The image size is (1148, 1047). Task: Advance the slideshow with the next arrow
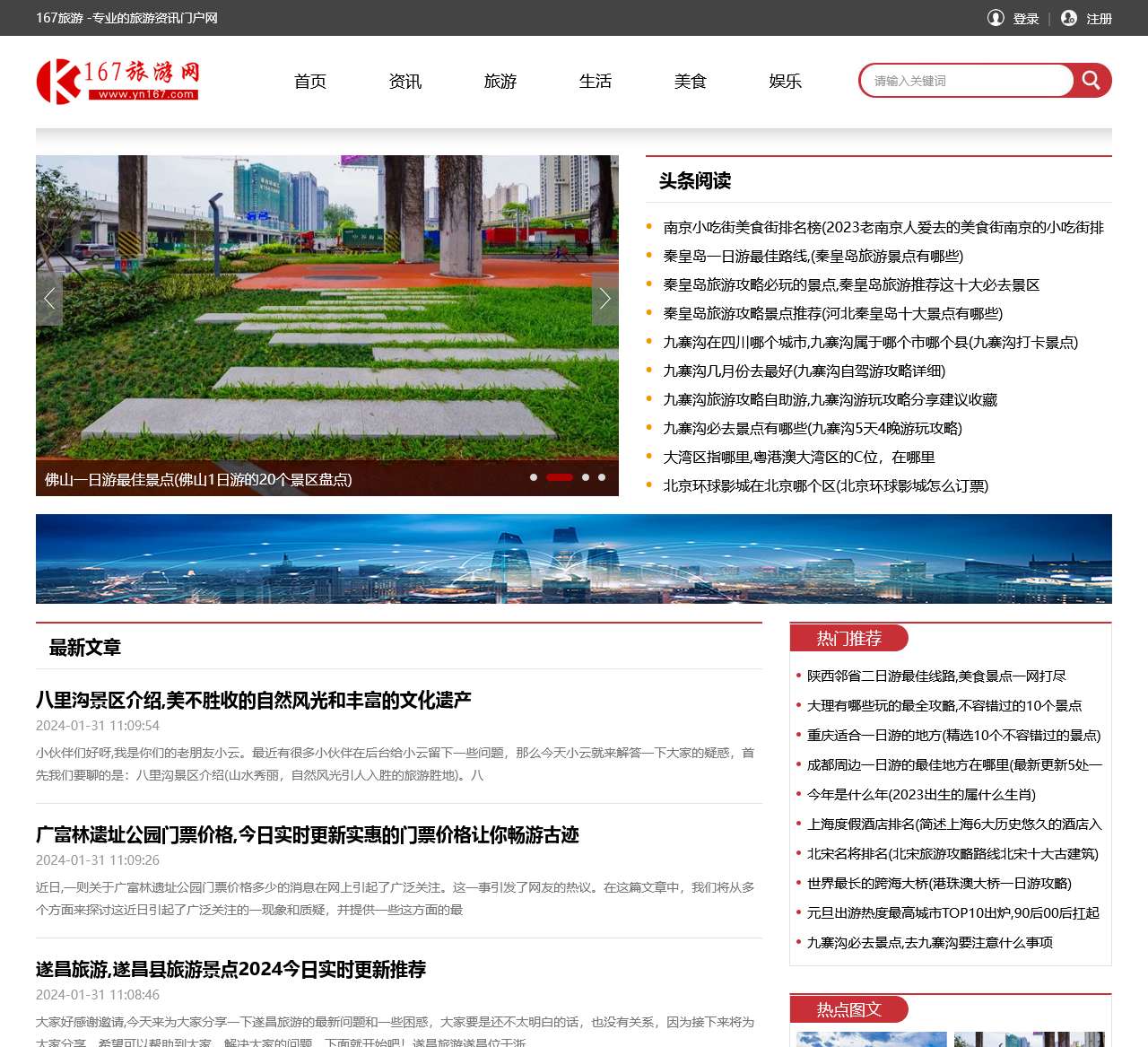pos(604,299)
